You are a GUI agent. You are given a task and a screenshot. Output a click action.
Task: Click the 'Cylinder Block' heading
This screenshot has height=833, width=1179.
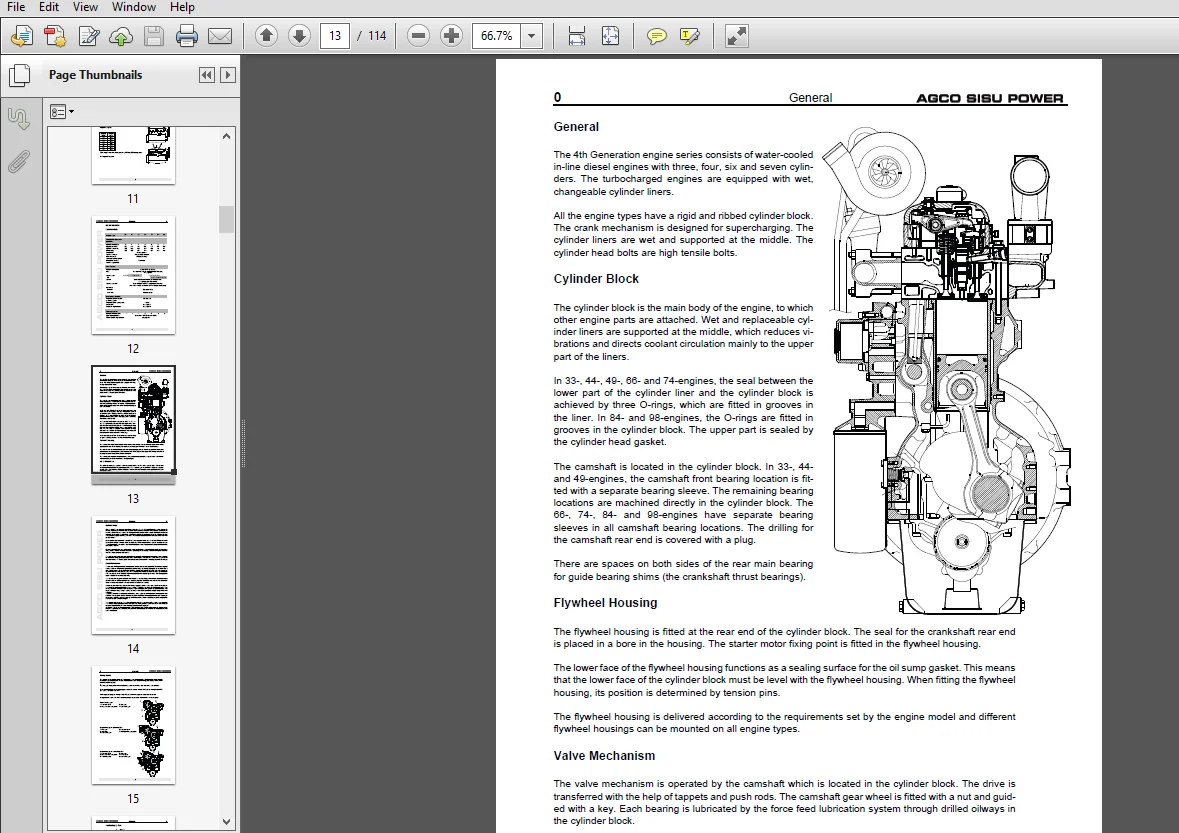pos(596,279)
